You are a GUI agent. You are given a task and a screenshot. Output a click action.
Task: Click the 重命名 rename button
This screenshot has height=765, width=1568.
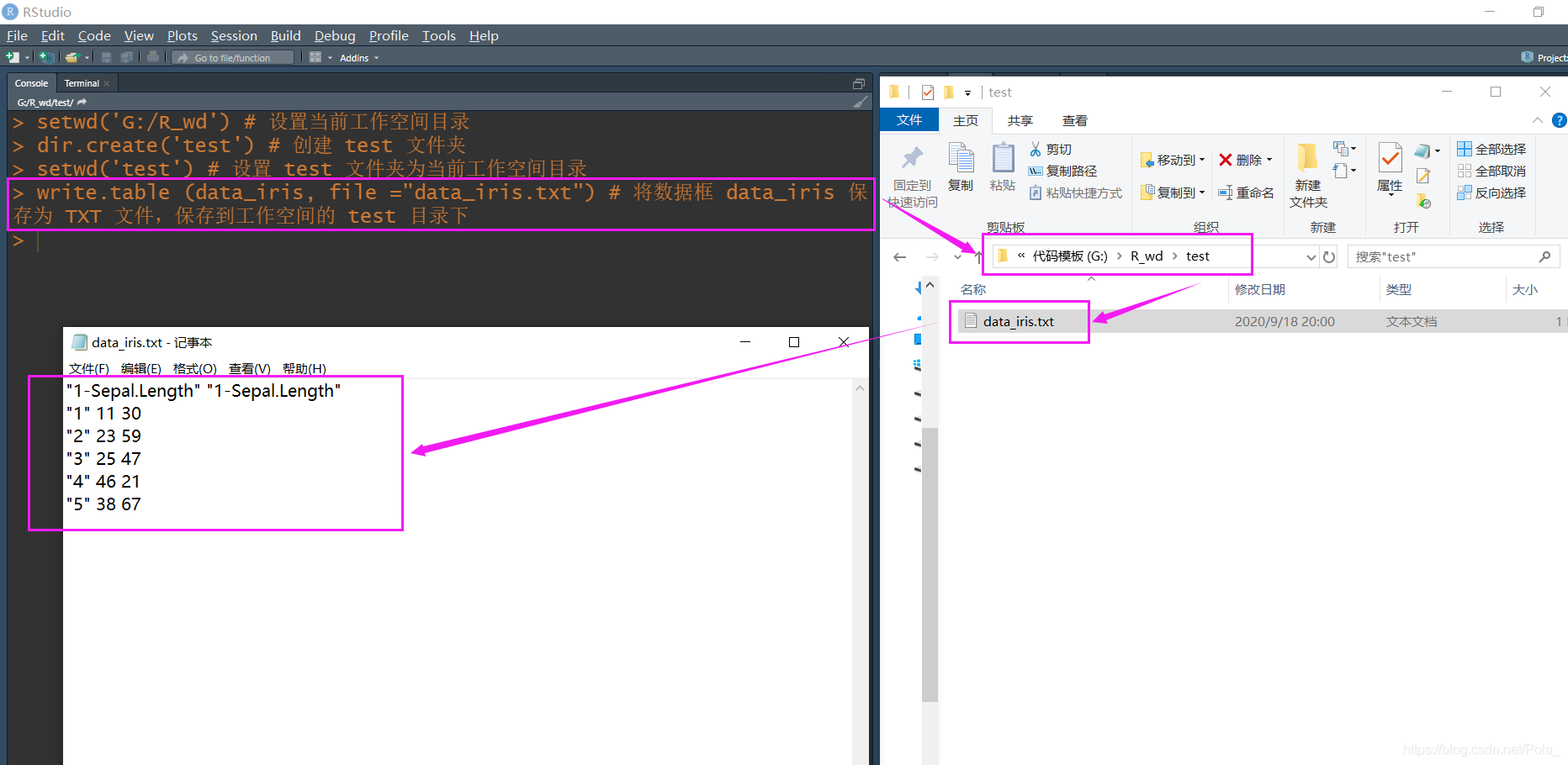pyautogui.click(x=1246, y=193)
